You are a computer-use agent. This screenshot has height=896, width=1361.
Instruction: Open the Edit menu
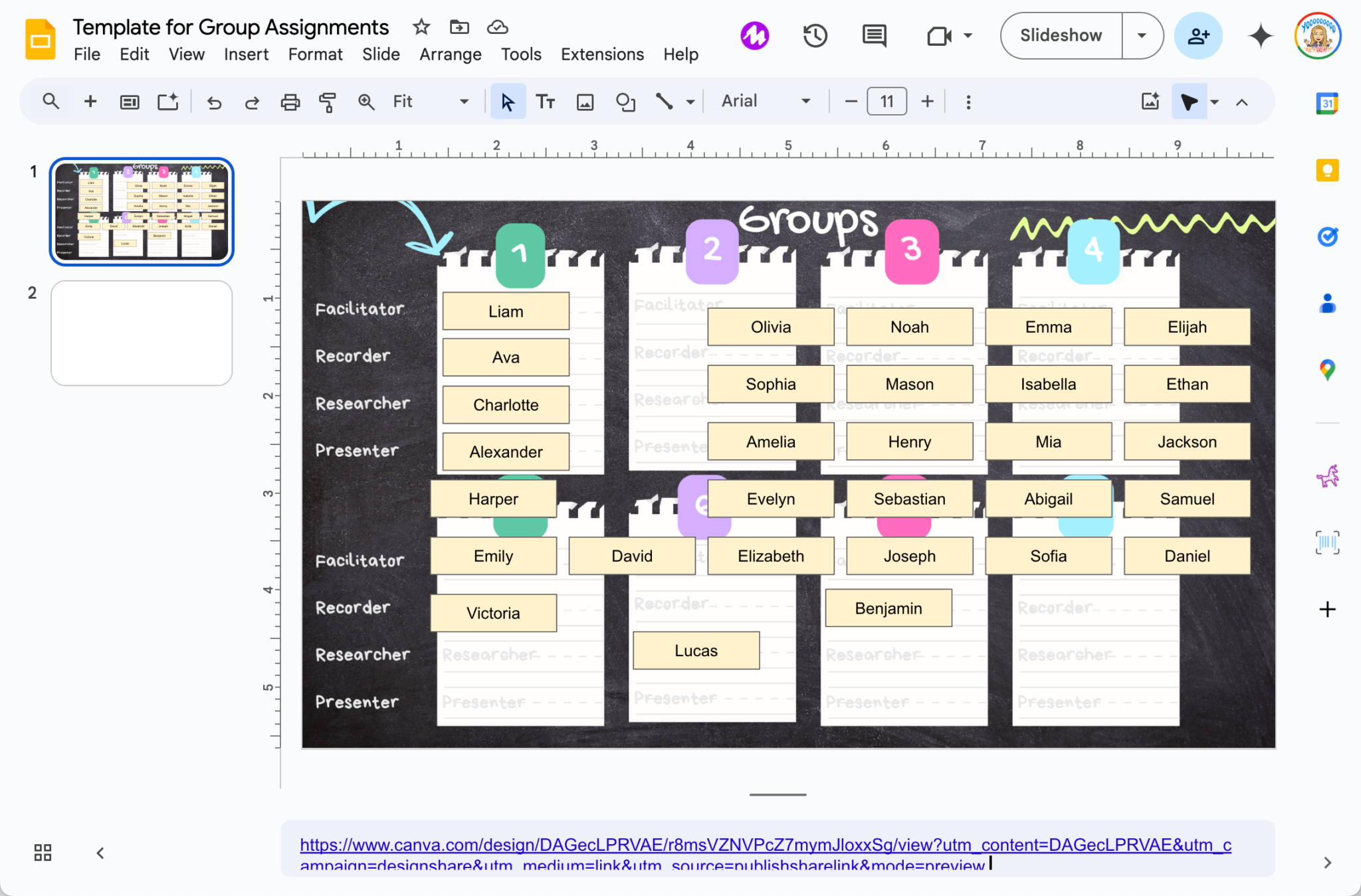coord(134,54)
